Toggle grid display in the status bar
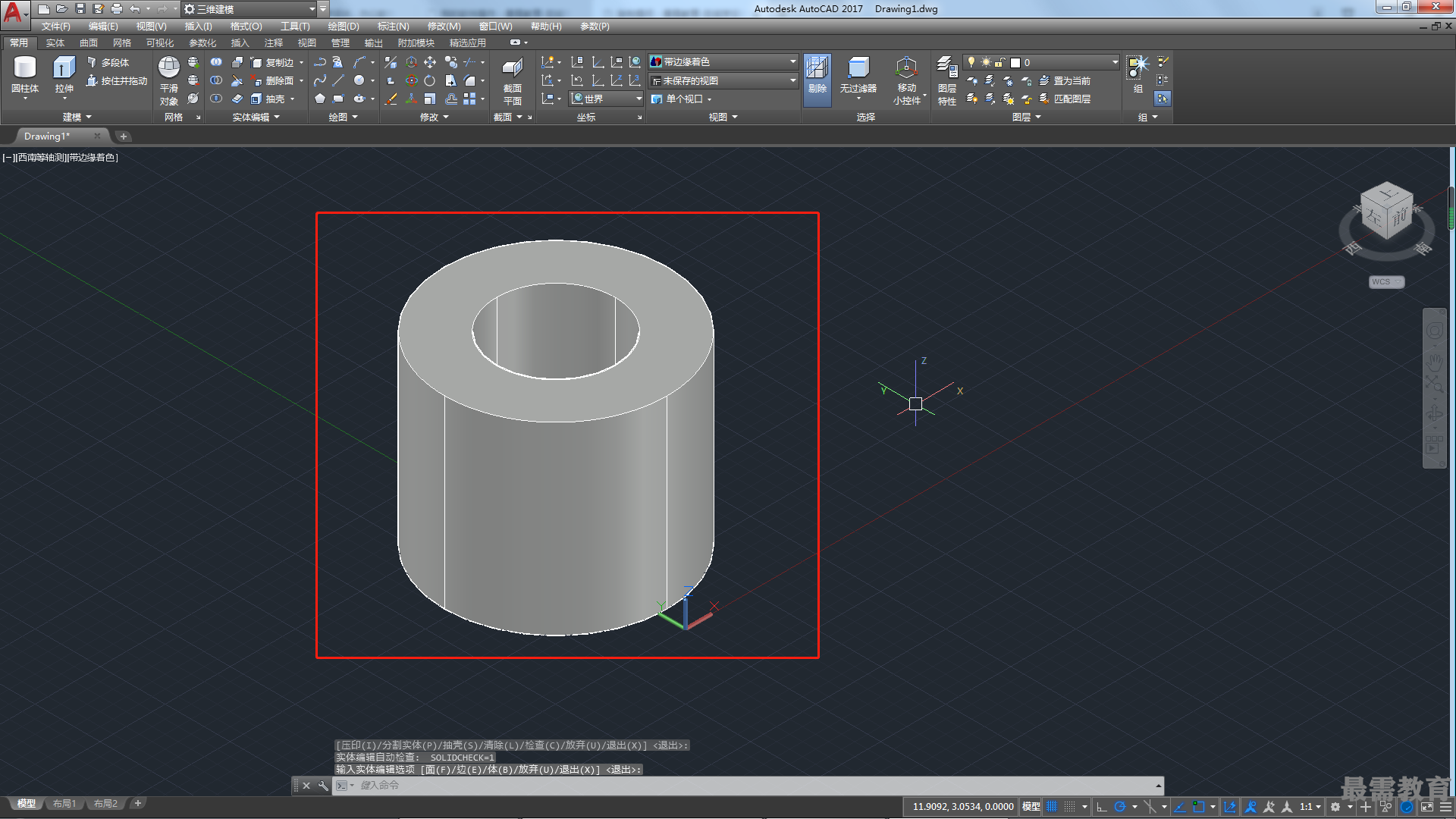 [1052, 807]
